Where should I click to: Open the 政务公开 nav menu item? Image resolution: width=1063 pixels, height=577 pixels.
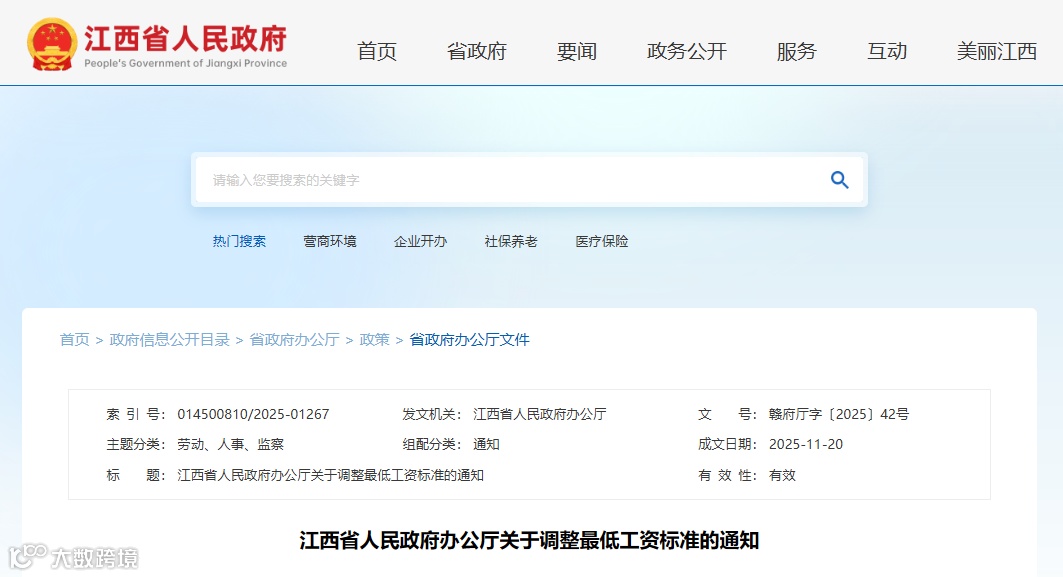click(x=687, y=51)
